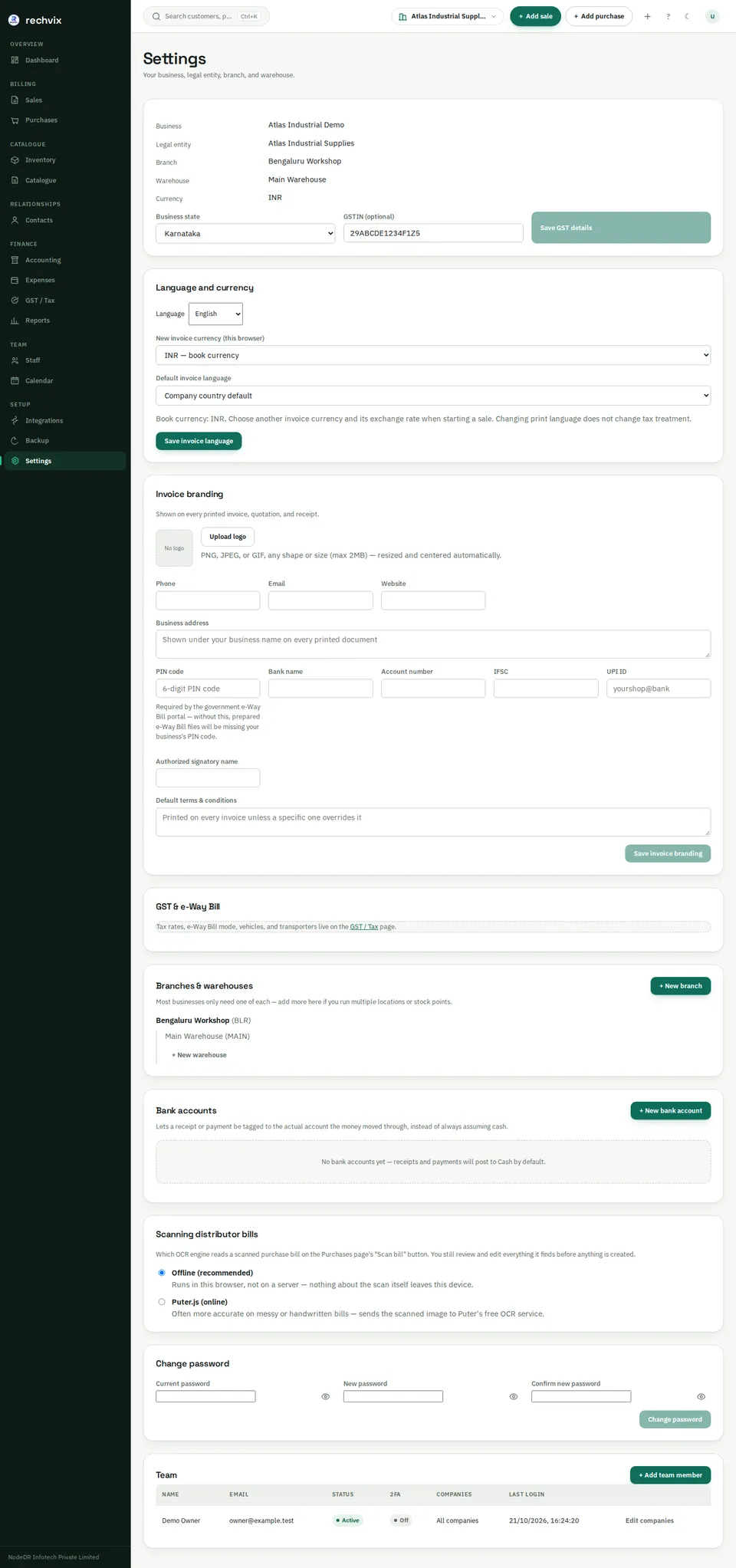The height and width of the screenshot is (1568, 736).
Task: Click Save GST details button
Action: [x=621, y=228]
